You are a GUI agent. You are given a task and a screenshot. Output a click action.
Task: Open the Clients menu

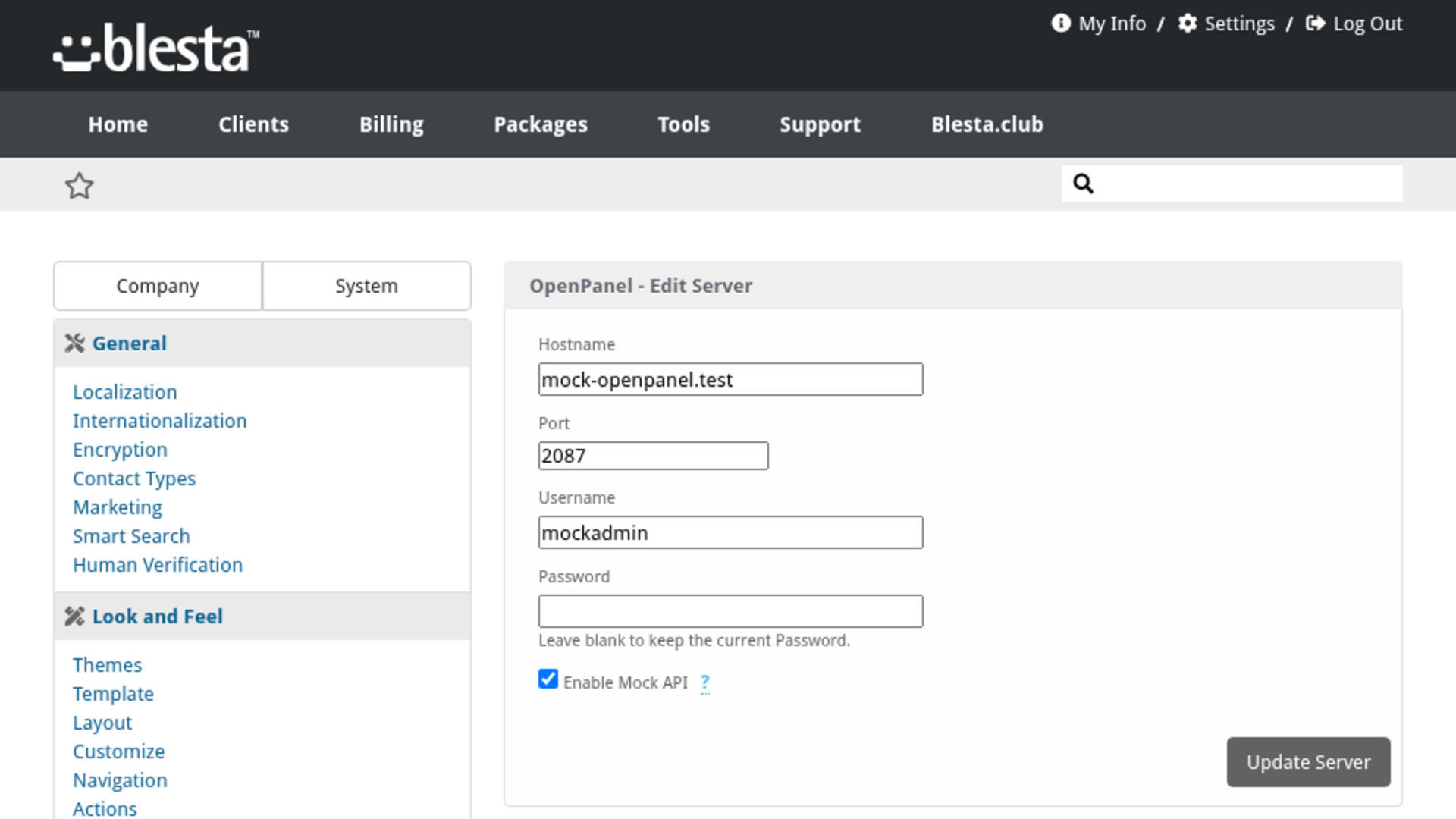(x=253, y=124)
